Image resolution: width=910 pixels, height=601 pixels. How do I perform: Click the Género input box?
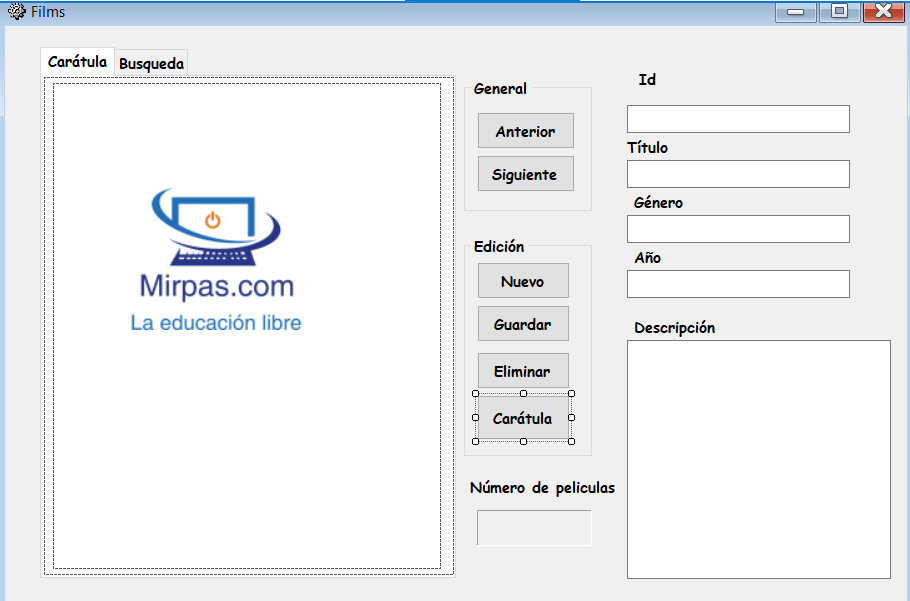tap(738, 229)
